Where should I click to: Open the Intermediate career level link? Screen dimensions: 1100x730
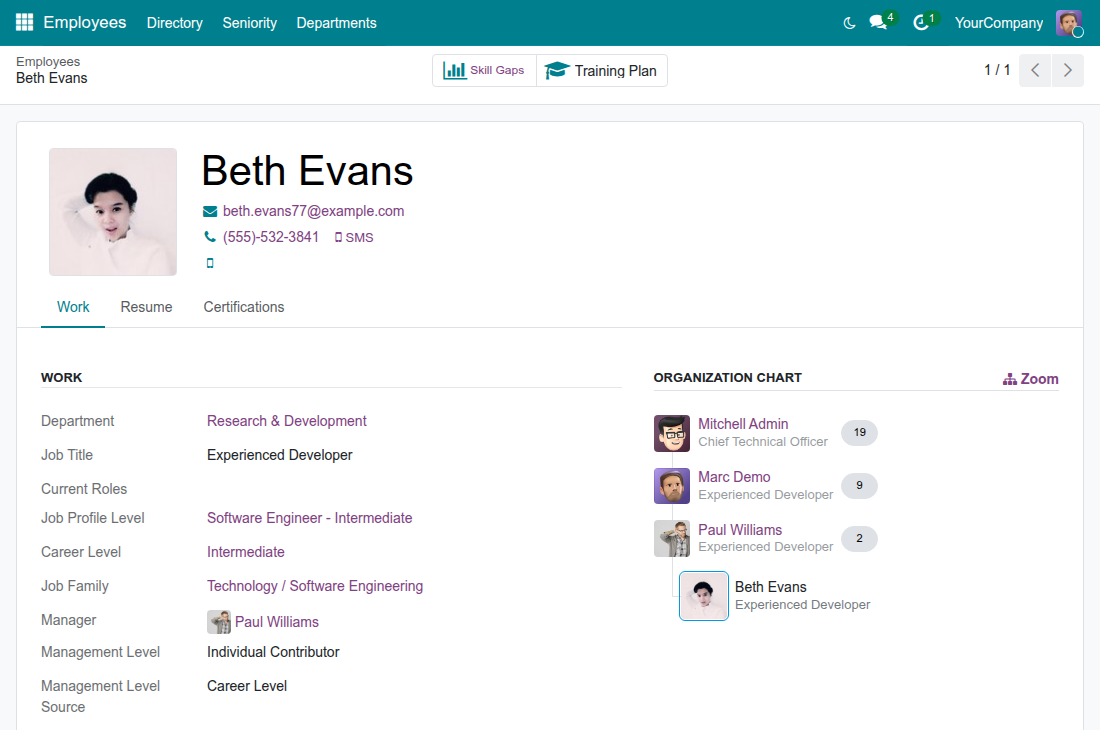tap(246, 553)
